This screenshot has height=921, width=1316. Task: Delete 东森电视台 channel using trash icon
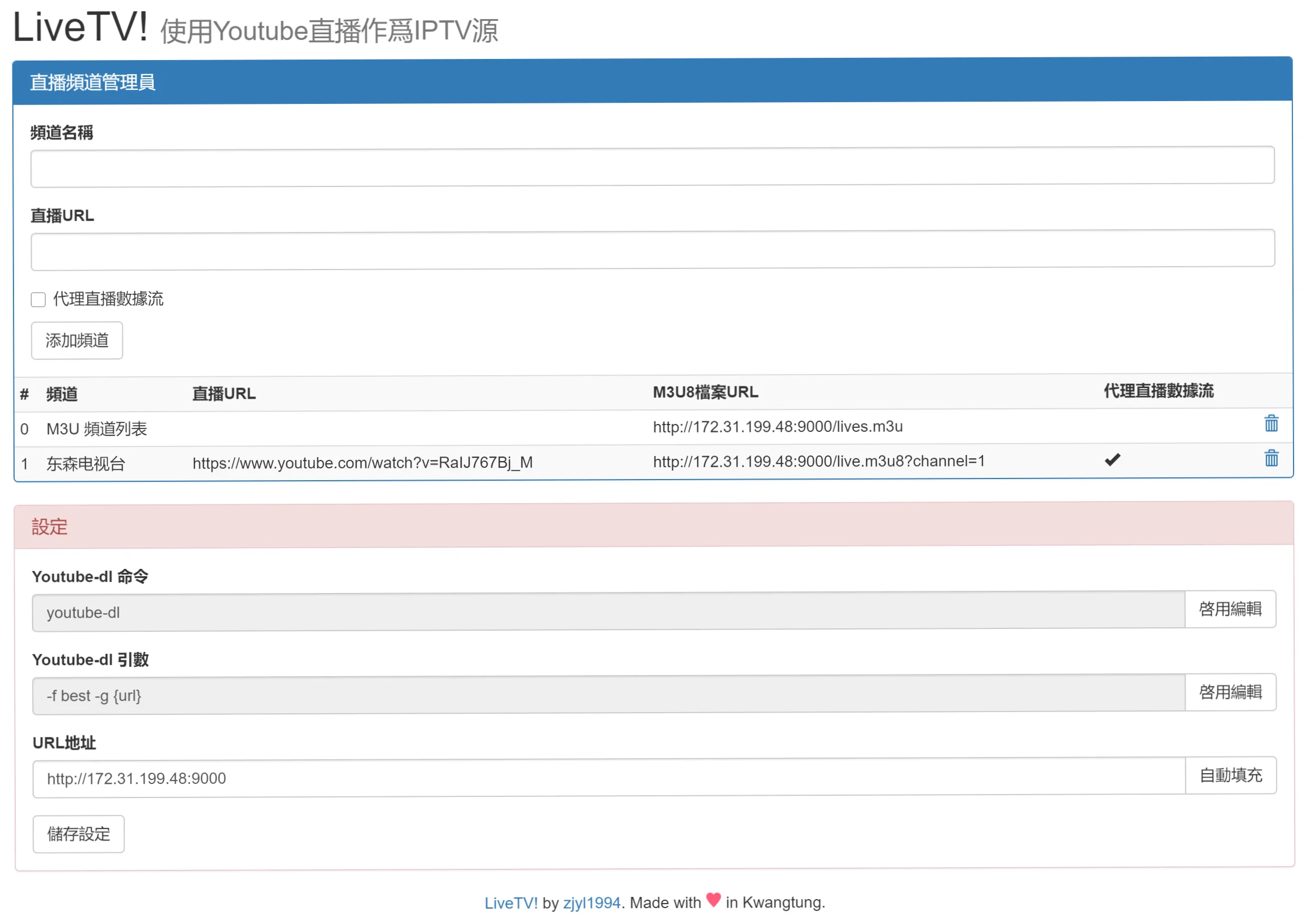(x=1271, y=458)
